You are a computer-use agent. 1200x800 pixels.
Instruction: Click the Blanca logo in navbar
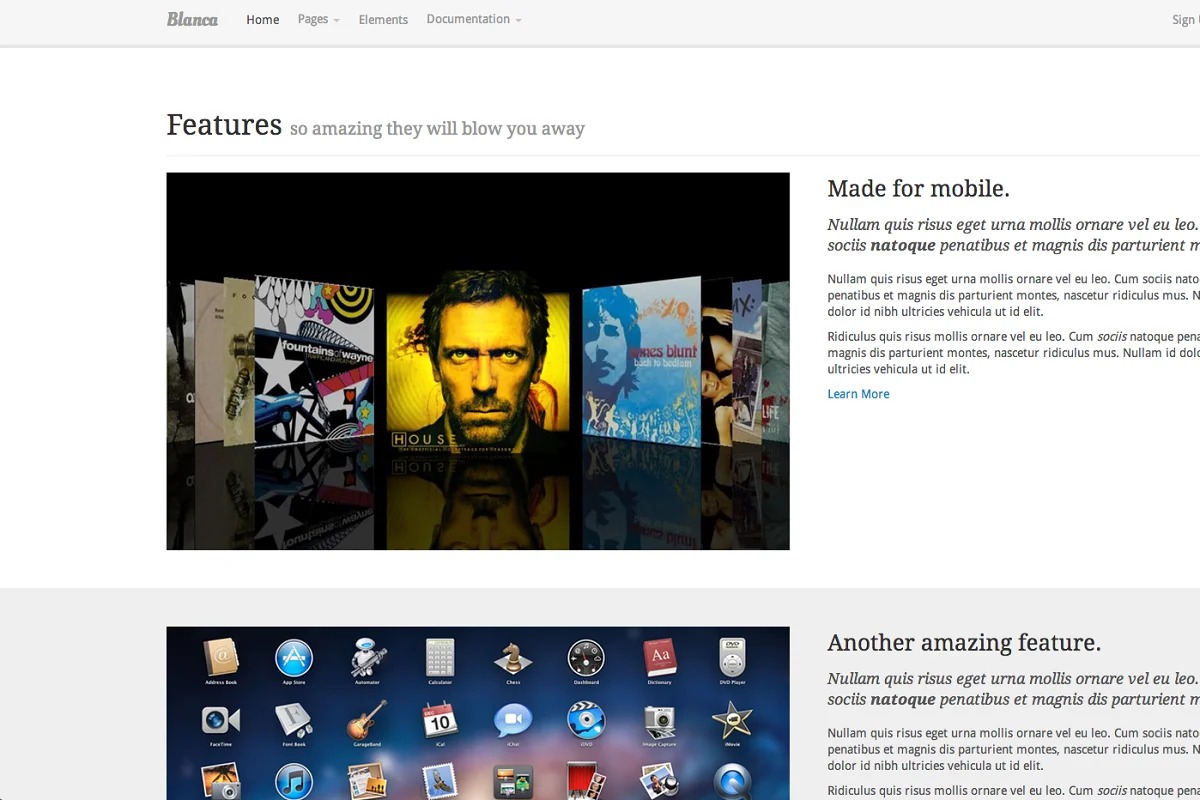point(192,19)
